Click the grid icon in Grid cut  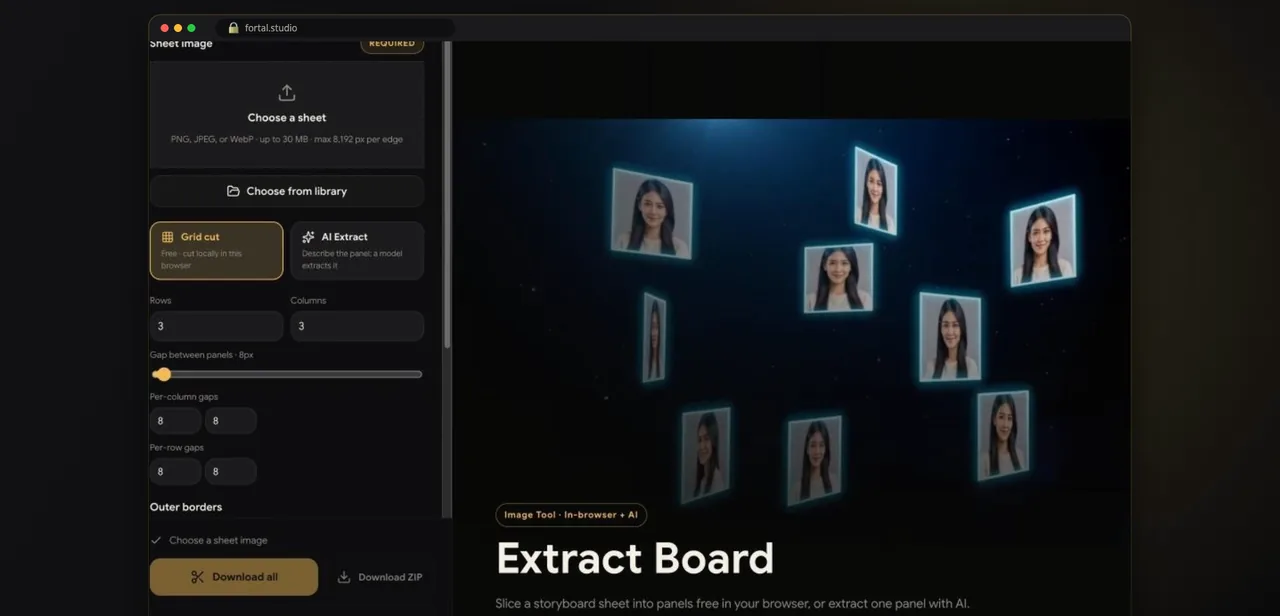pos(168,237)
